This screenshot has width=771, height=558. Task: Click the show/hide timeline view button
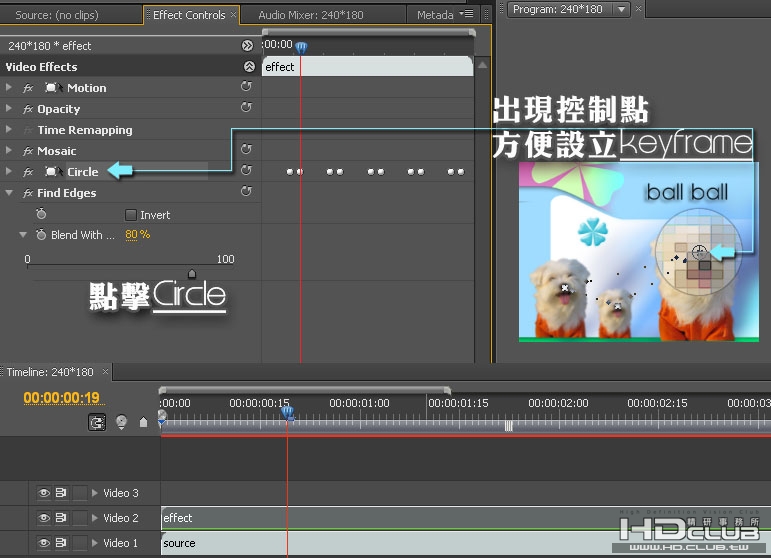[247, 46]
